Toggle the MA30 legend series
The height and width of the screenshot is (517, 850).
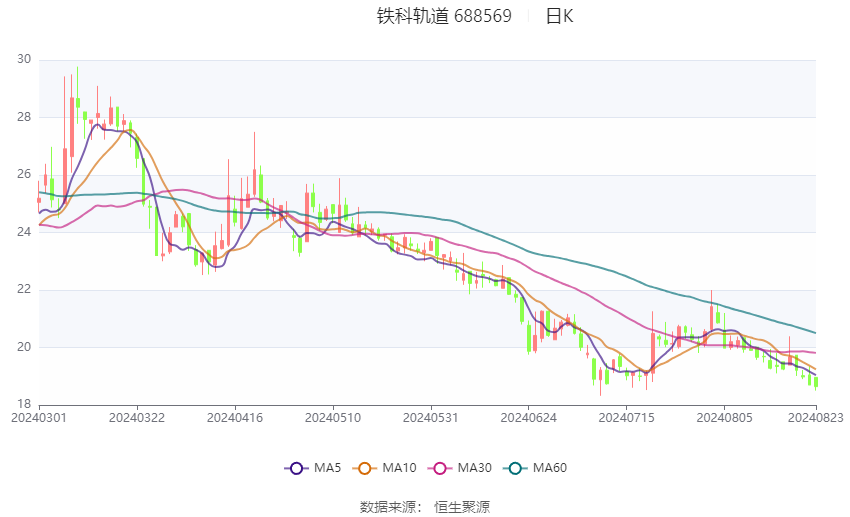[460, 468]
